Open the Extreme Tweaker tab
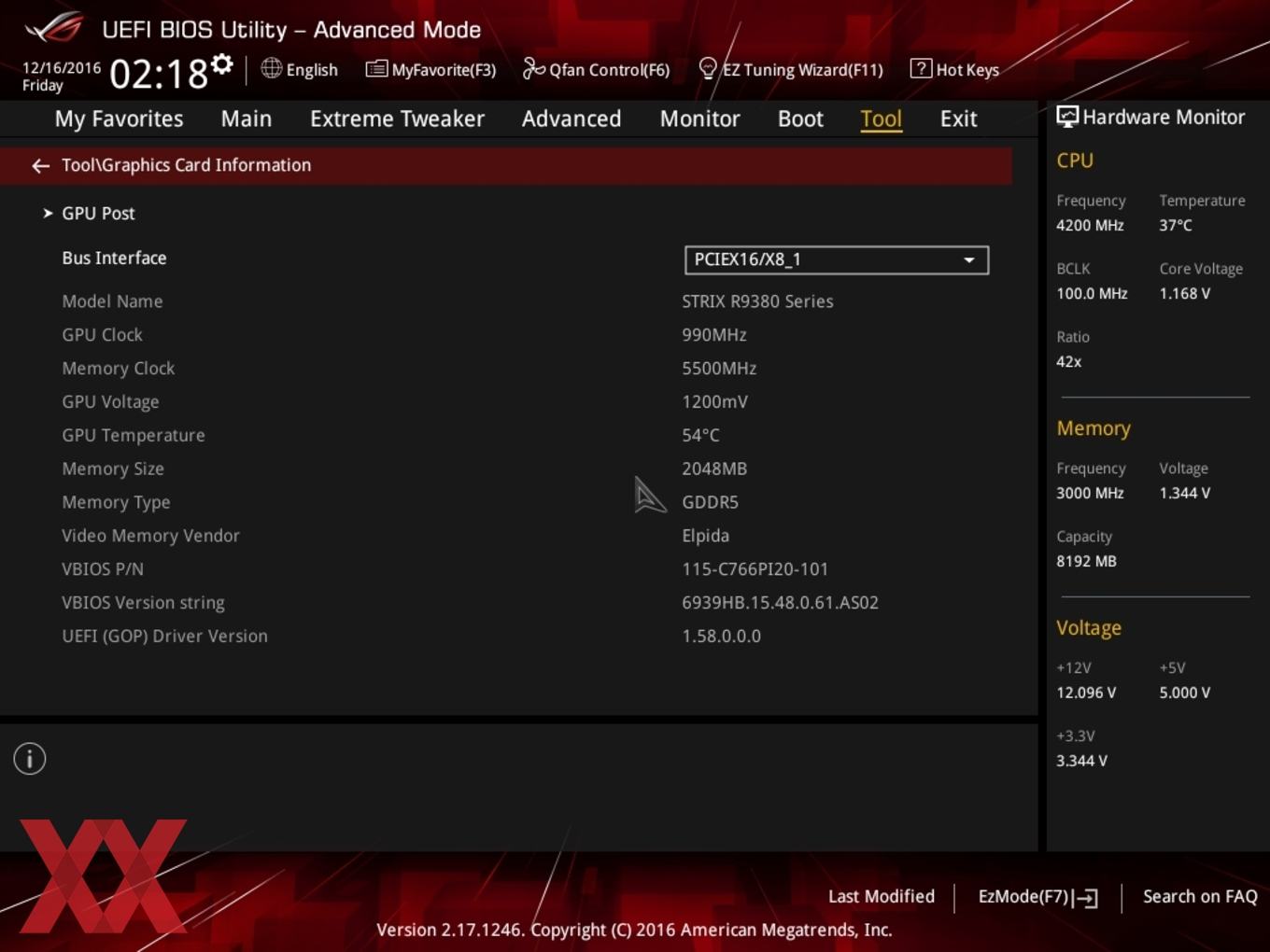Image resolution: width=1270 pixels, height=952 pixels. [x=397, y=119]
